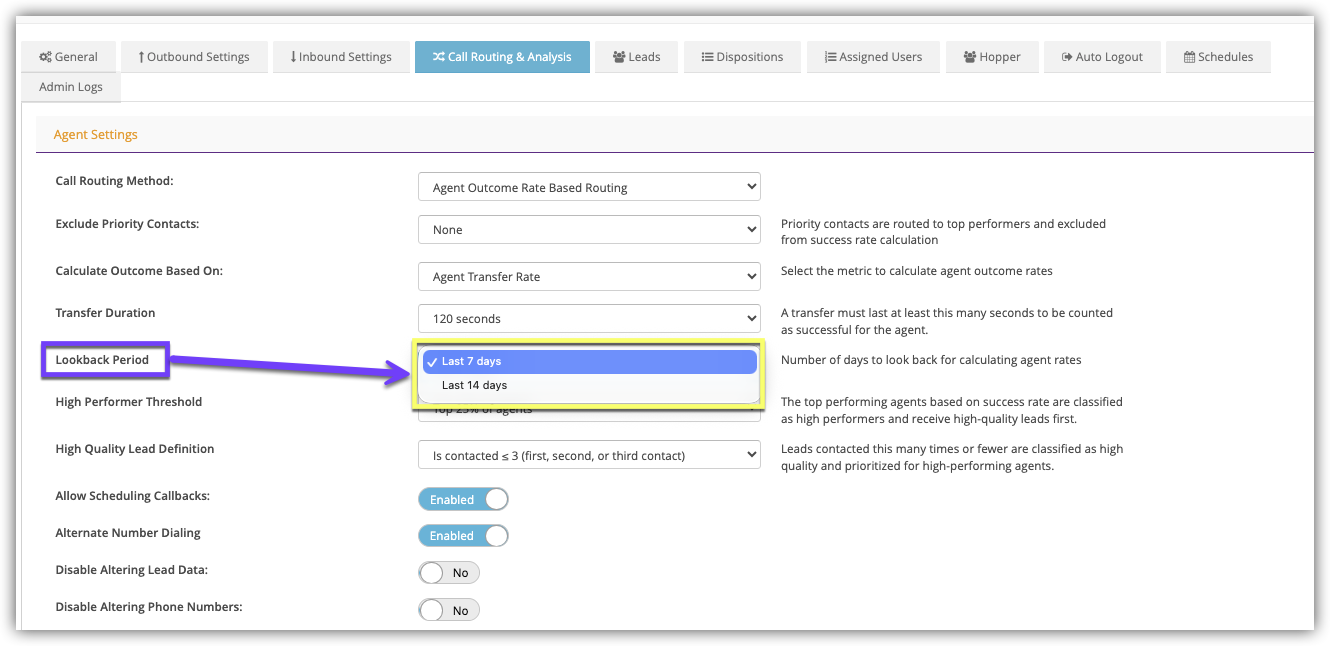Click sign-out icon on Auto Logout tab
The height and width of the screenshot is (646, 1330).
point(1067,57)
